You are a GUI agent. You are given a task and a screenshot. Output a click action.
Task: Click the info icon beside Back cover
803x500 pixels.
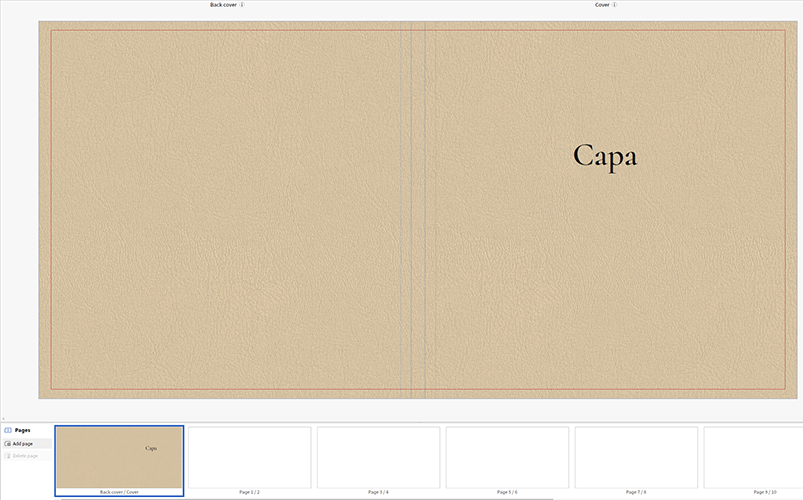click(242, 5)
